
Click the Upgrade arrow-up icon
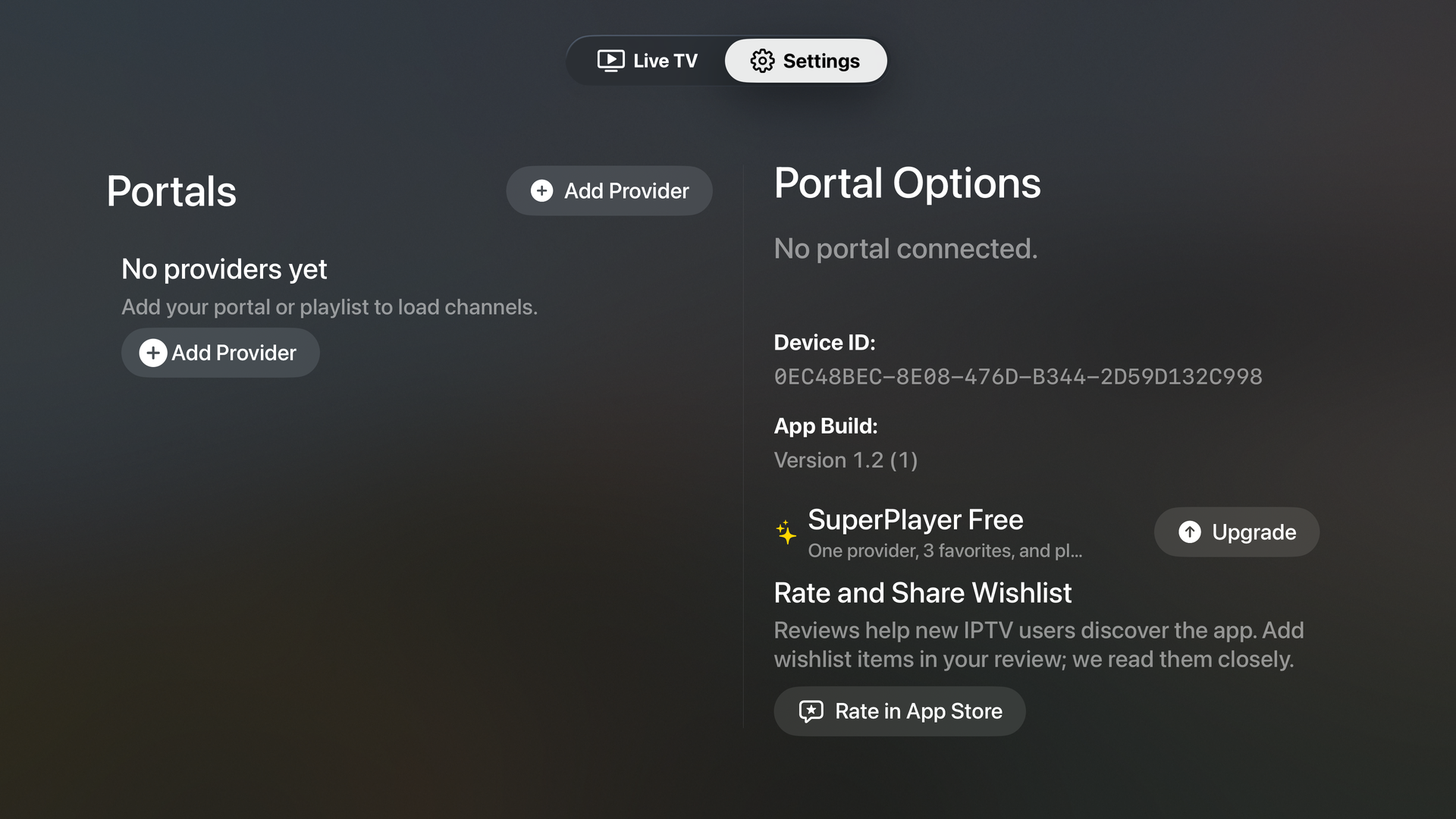point(1189,532)
